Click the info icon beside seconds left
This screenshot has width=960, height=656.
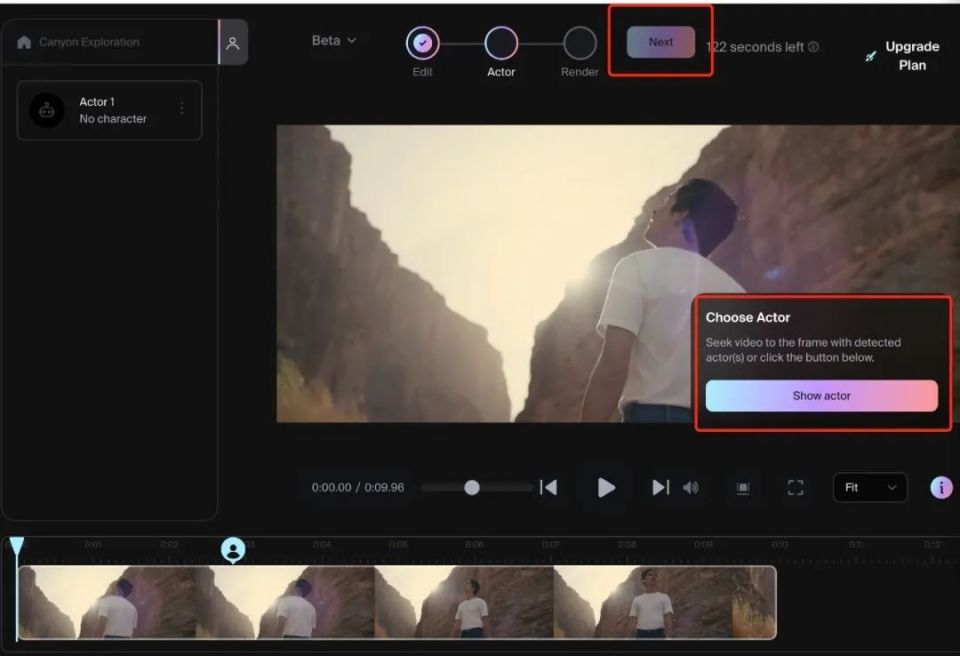(813, 47)
